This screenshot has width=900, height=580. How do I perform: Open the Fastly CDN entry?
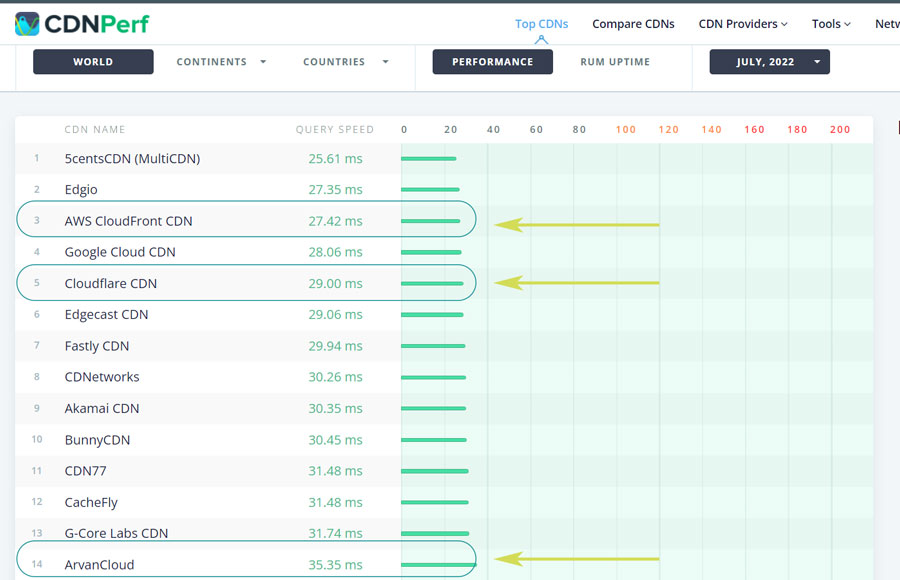[x=97, y=346]
